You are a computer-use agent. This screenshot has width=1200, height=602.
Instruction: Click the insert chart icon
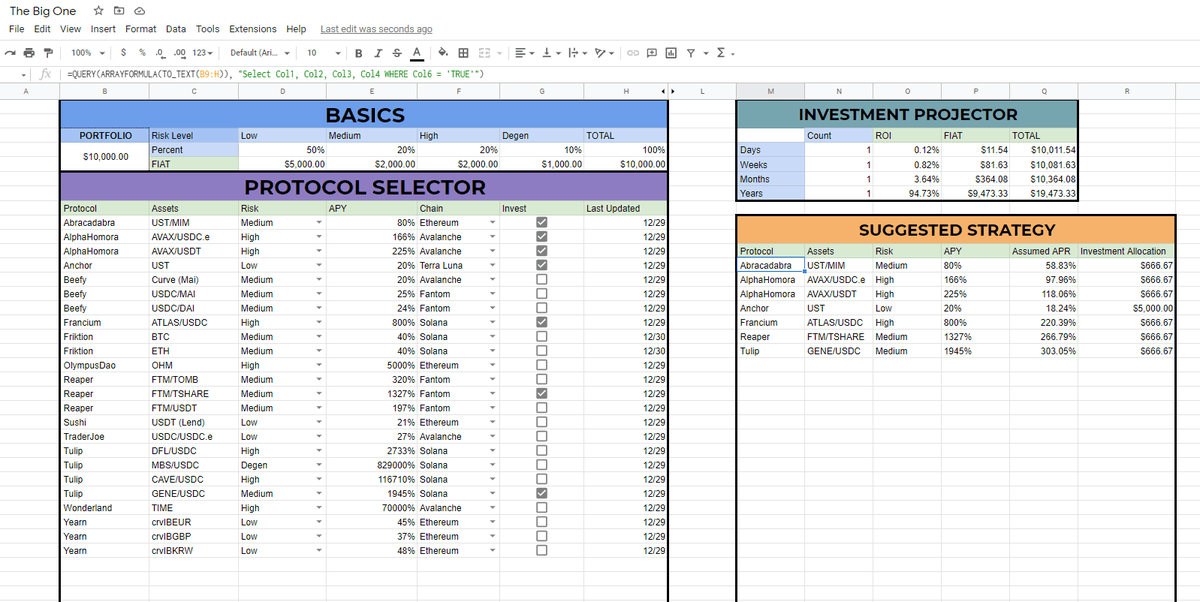[670, 52]
